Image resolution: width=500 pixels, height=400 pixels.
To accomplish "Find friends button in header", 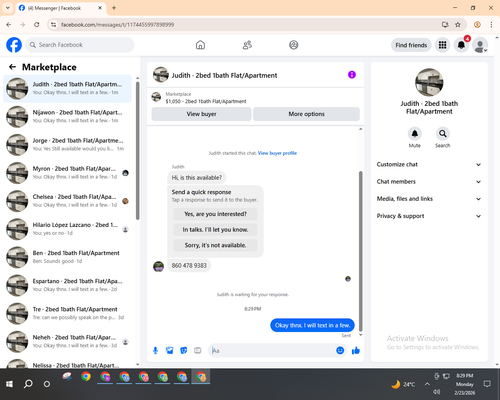I will pyautogui.click(x=411, y=45).
